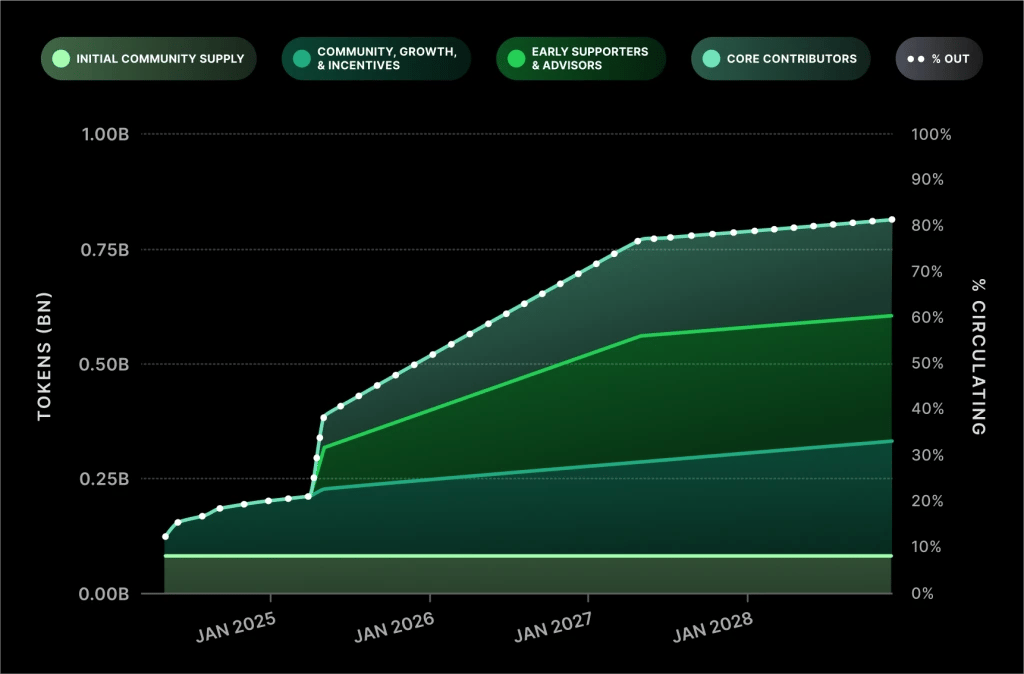The image size is (1024, 674).
Task: Click the Early Supporters & Advisors green dot
Action: 515,59
